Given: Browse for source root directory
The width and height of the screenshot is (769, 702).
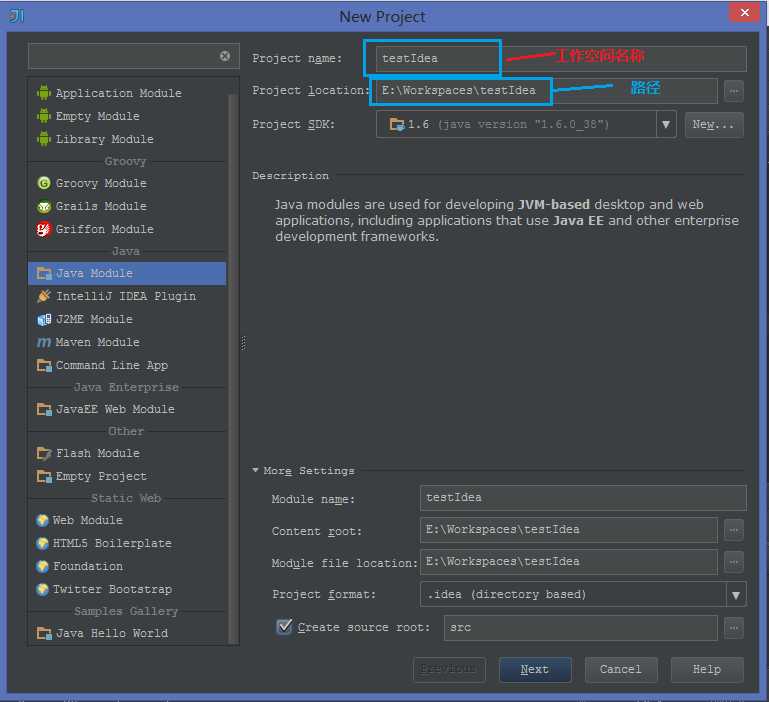Looking at the screenshot, I should point(733,628).
